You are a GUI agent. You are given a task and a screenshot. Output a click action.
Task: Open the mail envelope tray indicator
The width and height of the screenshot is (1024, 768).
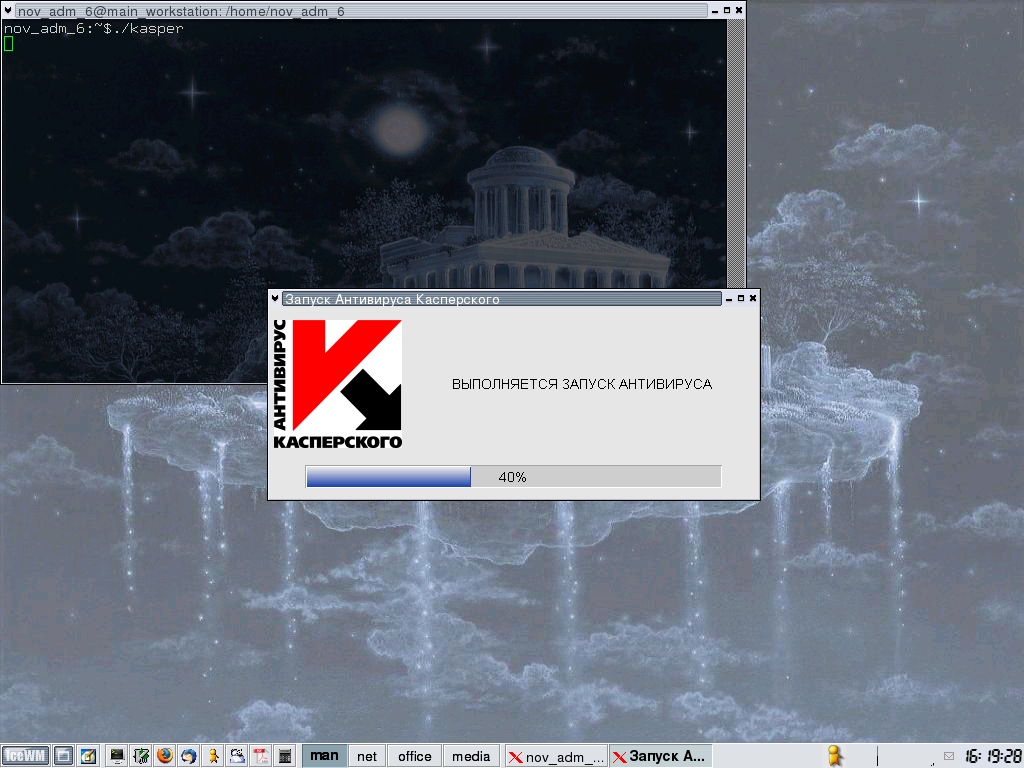[949, 756]
